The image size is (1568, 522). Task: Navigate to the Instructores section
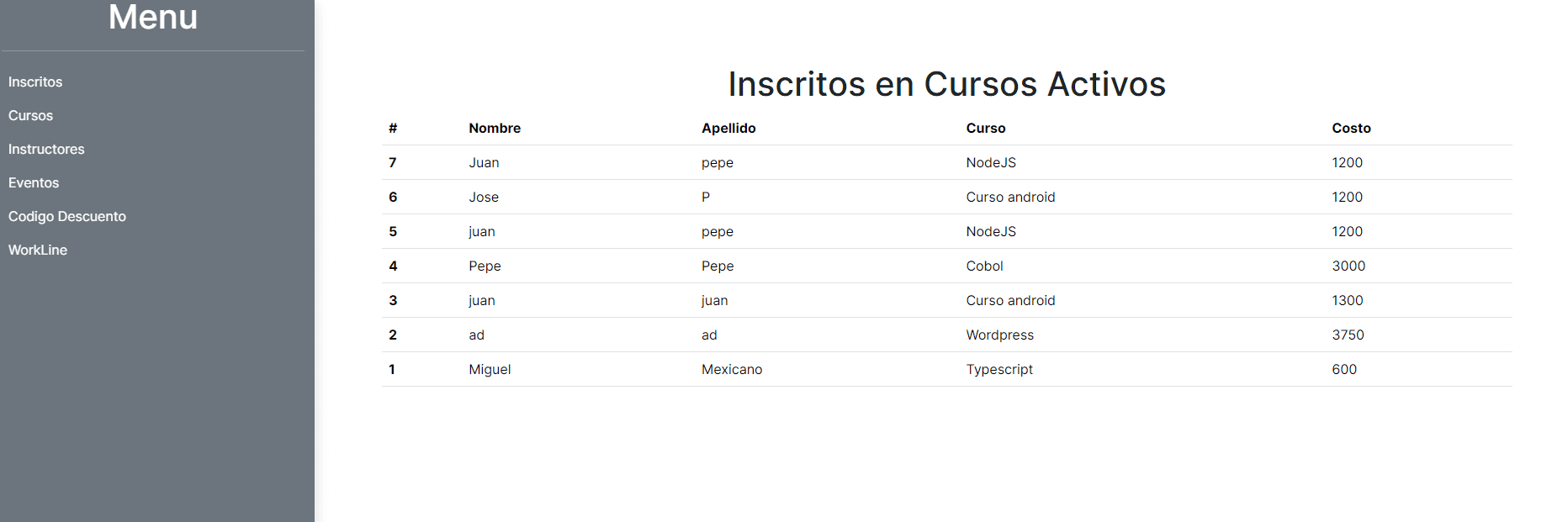pos(46,149)
